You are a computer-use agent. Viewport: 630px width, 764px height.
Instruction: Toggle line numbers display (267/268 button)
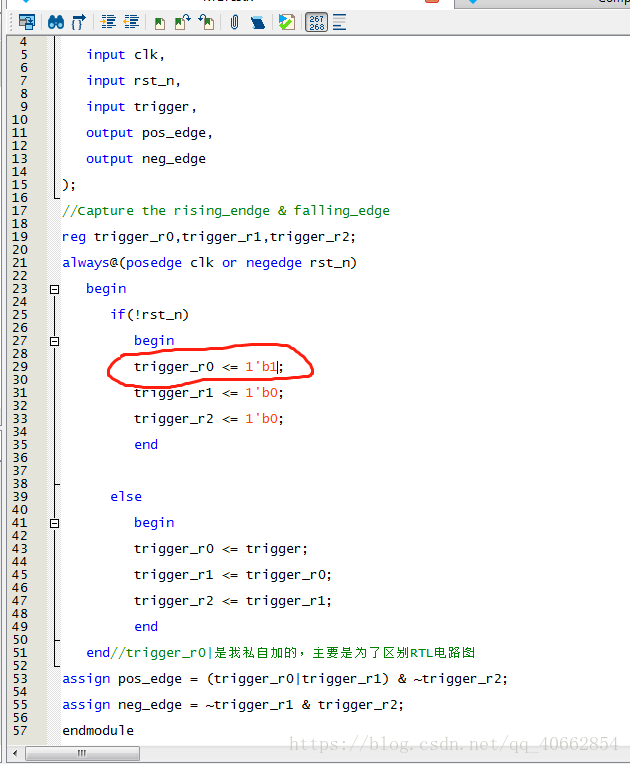tap(317, 22)
